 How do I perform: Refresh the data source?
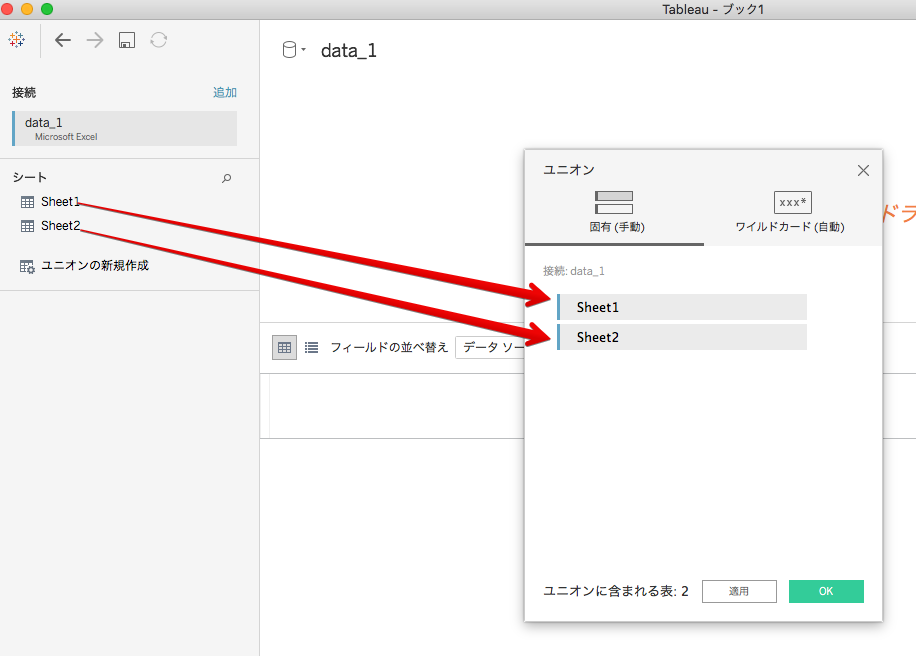point(160,40)
